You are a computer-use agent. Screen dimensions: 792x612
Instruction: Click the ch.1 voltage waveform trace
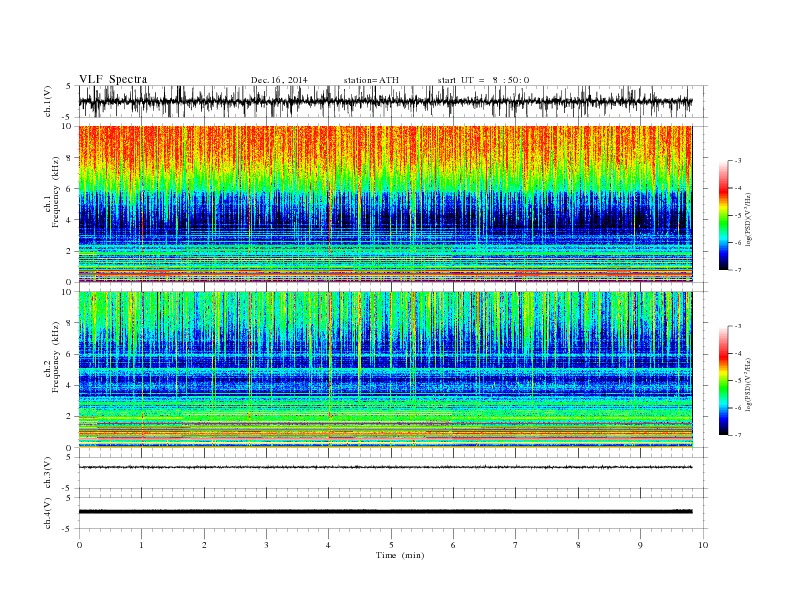pyautogui.click(x=385, y=101)
